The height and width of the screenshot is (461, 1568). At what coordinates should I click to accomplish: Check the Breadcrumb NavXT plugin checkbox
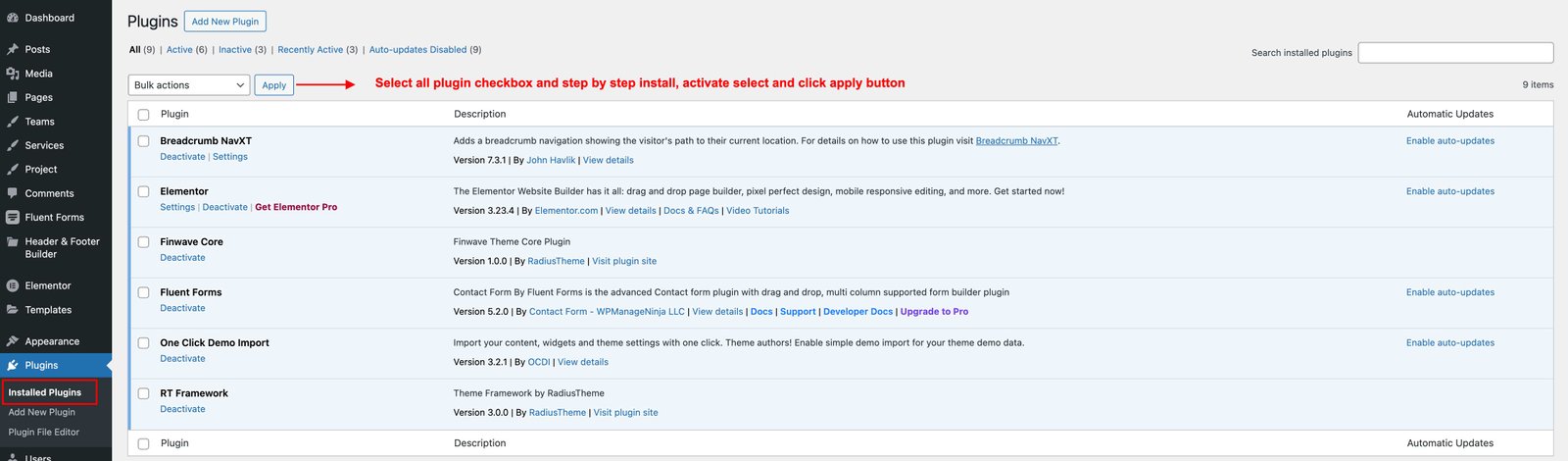pos(143,141)
